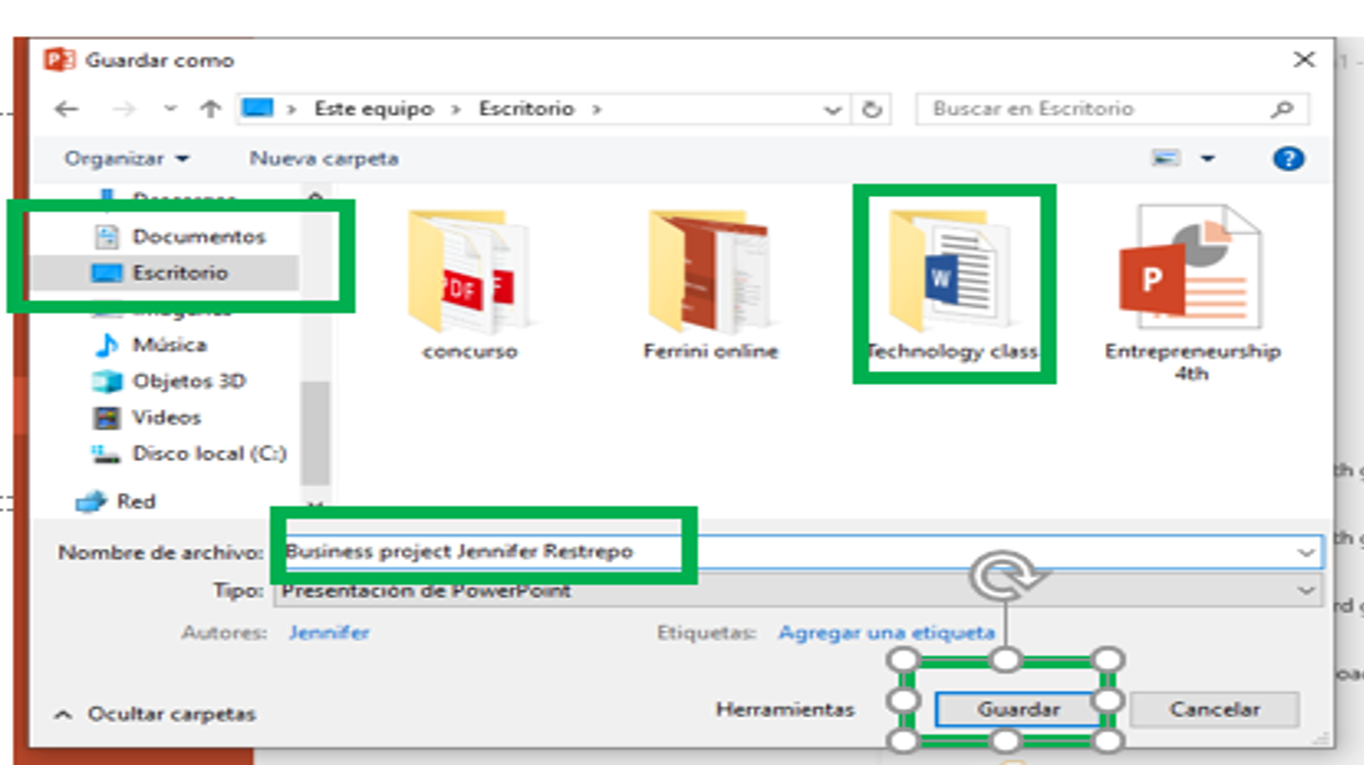The image size is (1364, 765).
Task: Open the help question mark icon
Action: (x=1288, y=158)
